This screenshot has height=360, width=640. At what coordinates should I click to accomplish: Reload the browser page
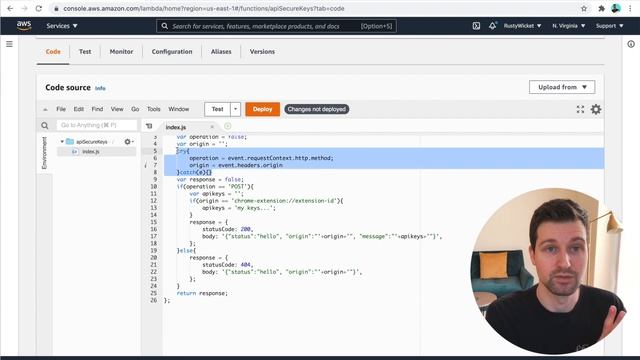(x=38, y=8)
